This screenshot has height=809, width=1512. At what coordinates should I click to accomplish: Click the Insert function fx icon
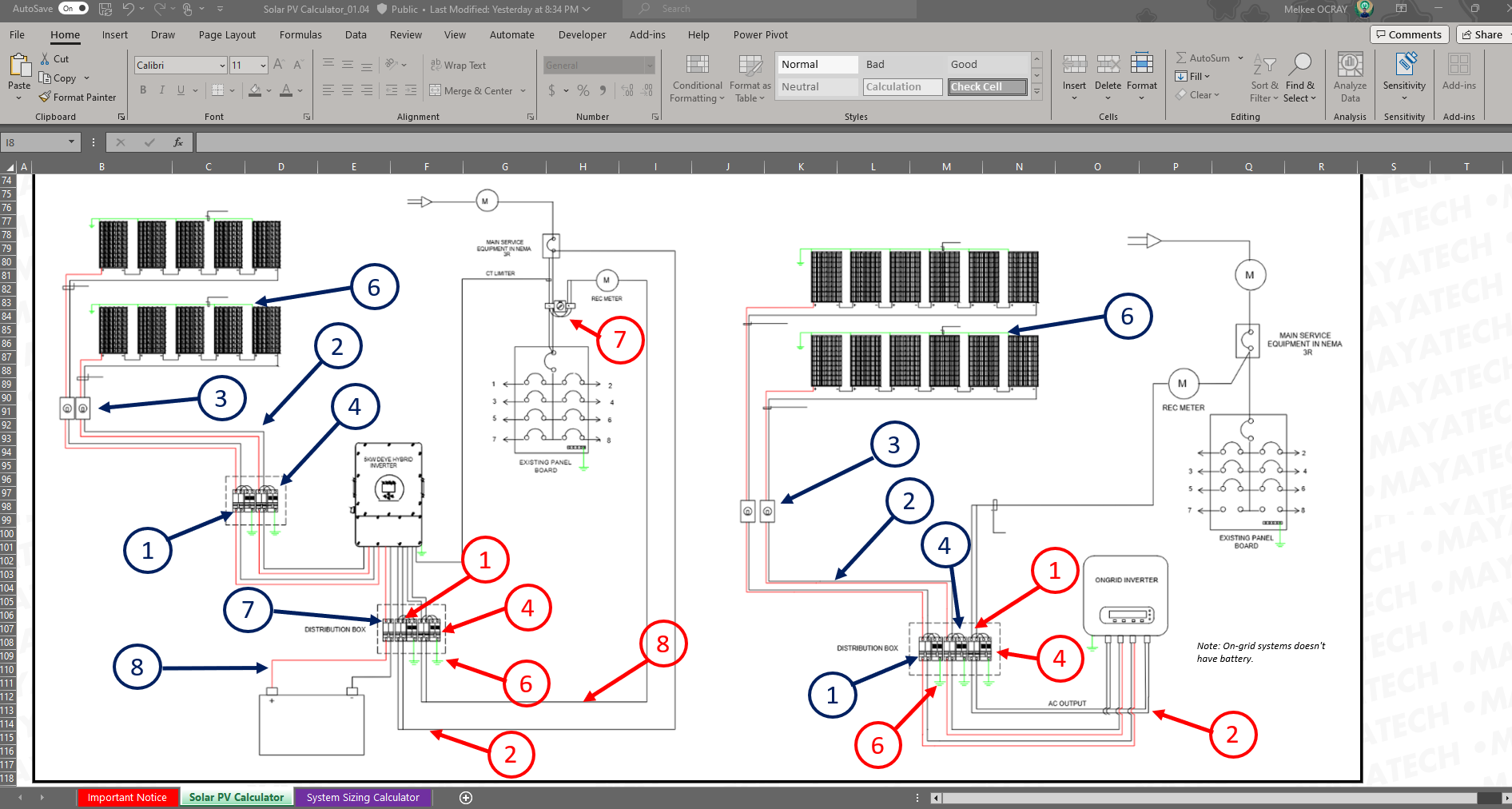(x=178, y=142)
